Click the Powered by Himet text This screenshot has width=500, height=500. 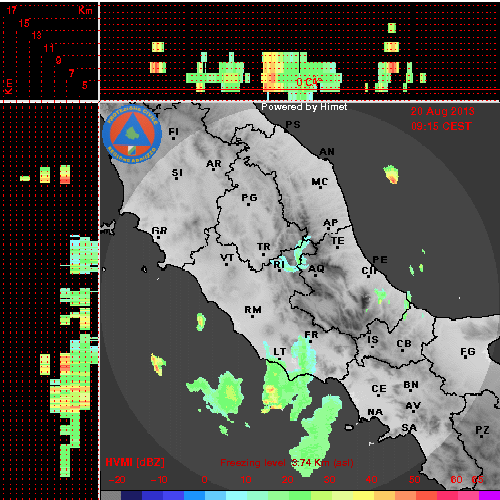tap(304, 107)
